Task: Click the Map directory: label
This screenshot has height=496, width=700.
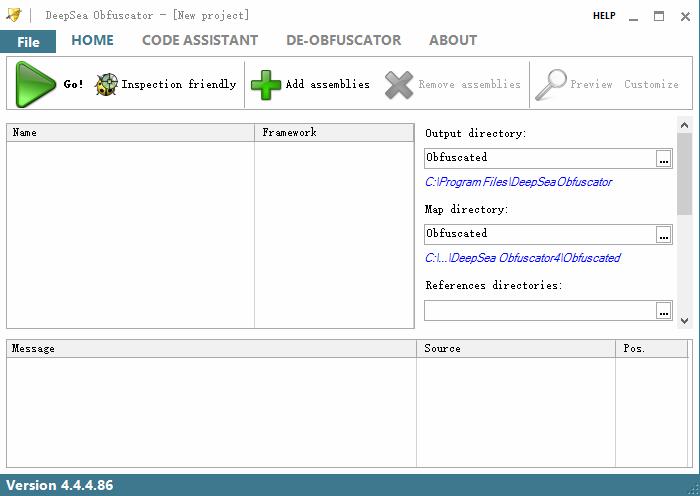Action: point(467,209)
